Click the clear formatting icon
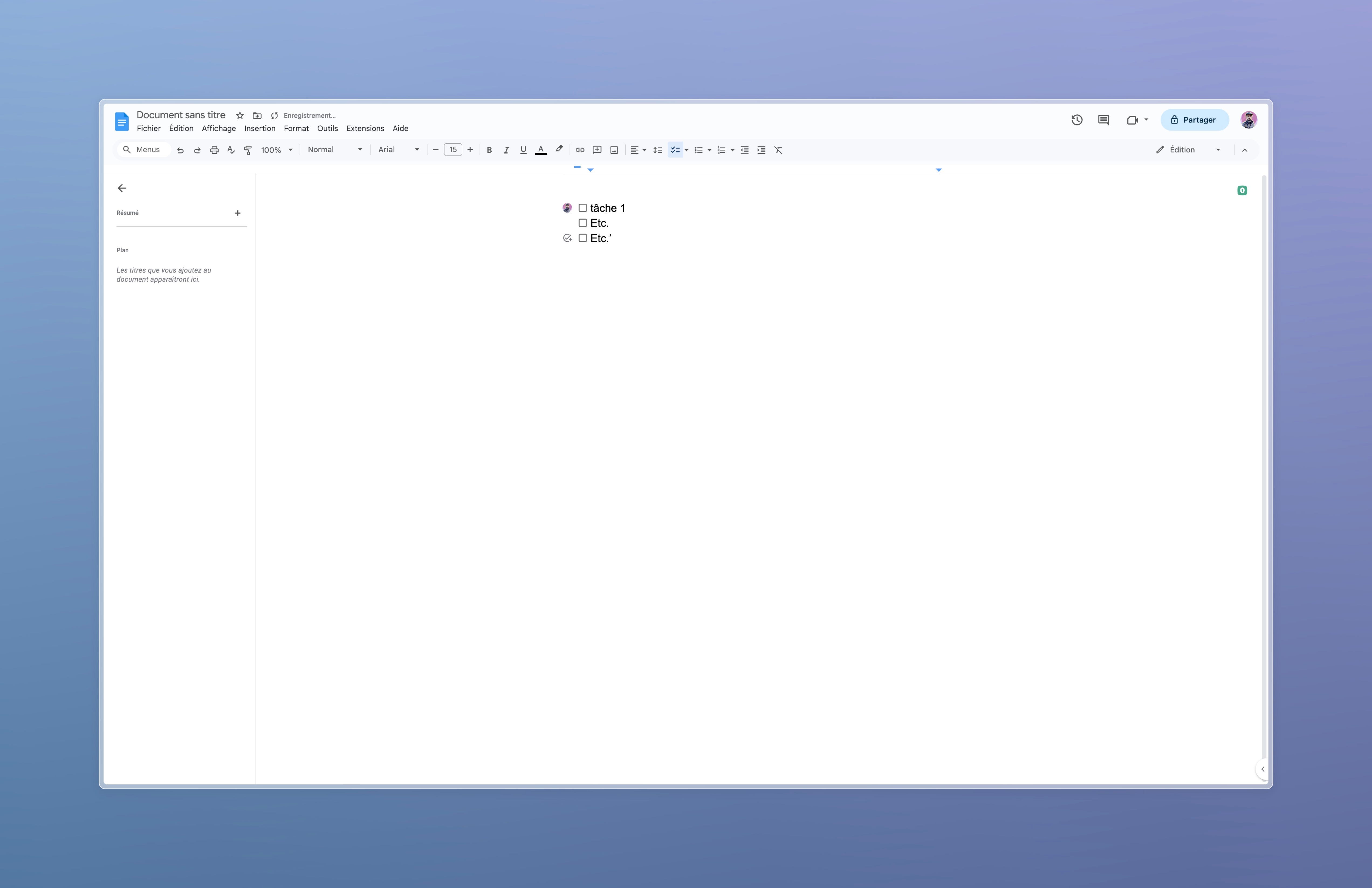This screenshot has height=888, width=1372. [x=779, y=150]
